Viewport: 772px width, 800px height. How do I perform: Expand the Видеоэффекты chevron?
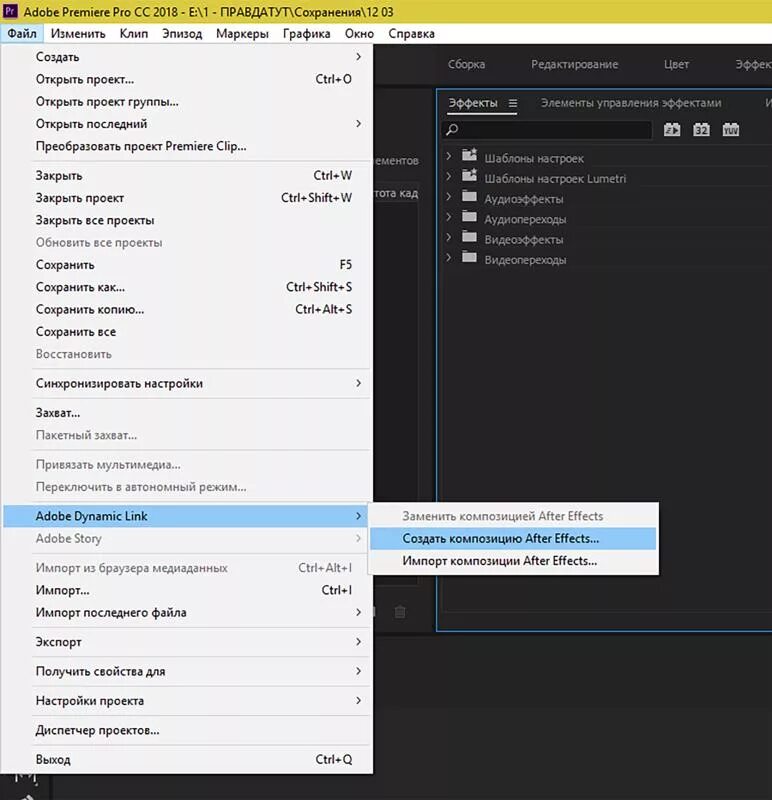click(449, 237)
